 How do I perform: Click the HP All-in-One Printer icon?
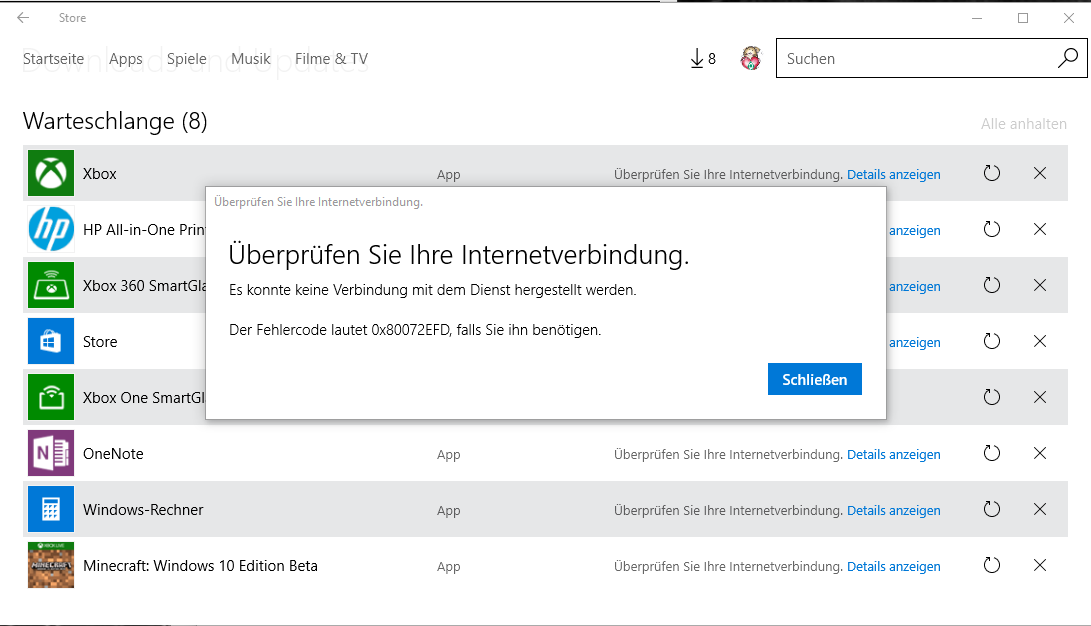click(51, 229)
